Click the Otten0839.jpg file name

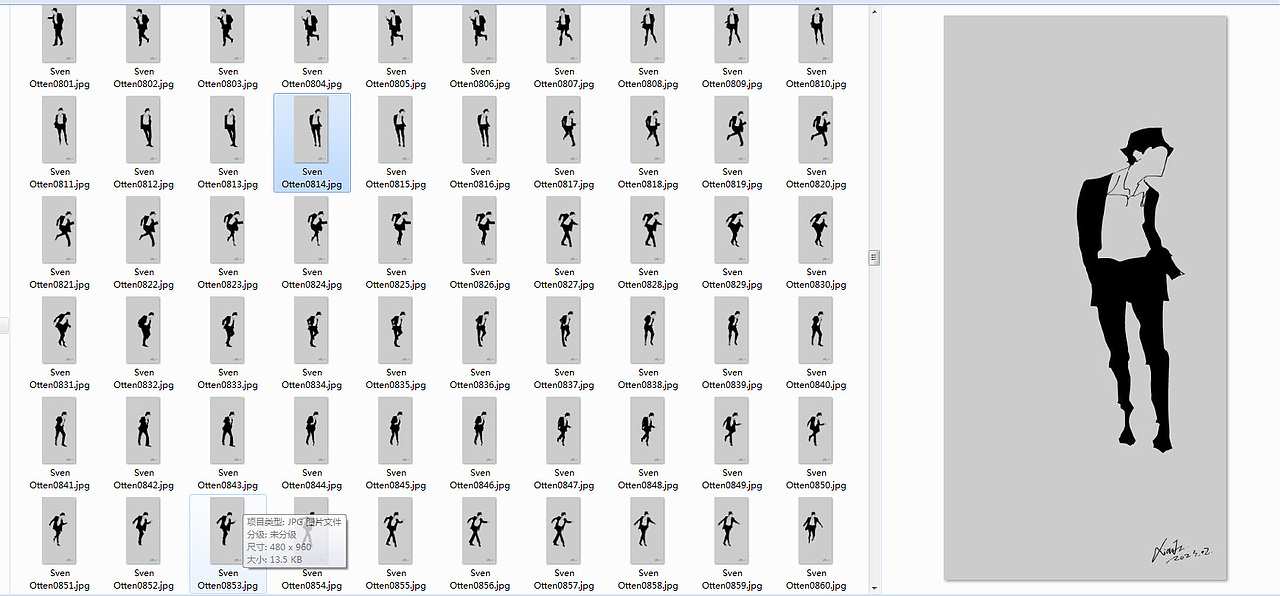[732, 378]
